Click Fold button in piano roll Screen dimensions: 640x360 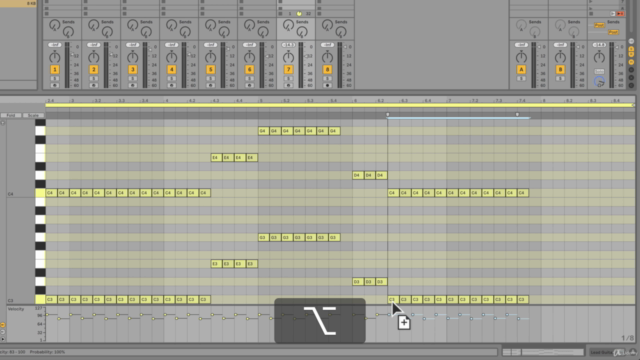11,116
